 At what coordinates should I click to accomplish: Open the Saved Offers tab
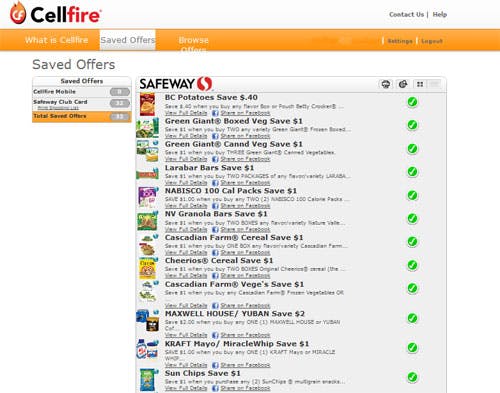coord(128,40)
